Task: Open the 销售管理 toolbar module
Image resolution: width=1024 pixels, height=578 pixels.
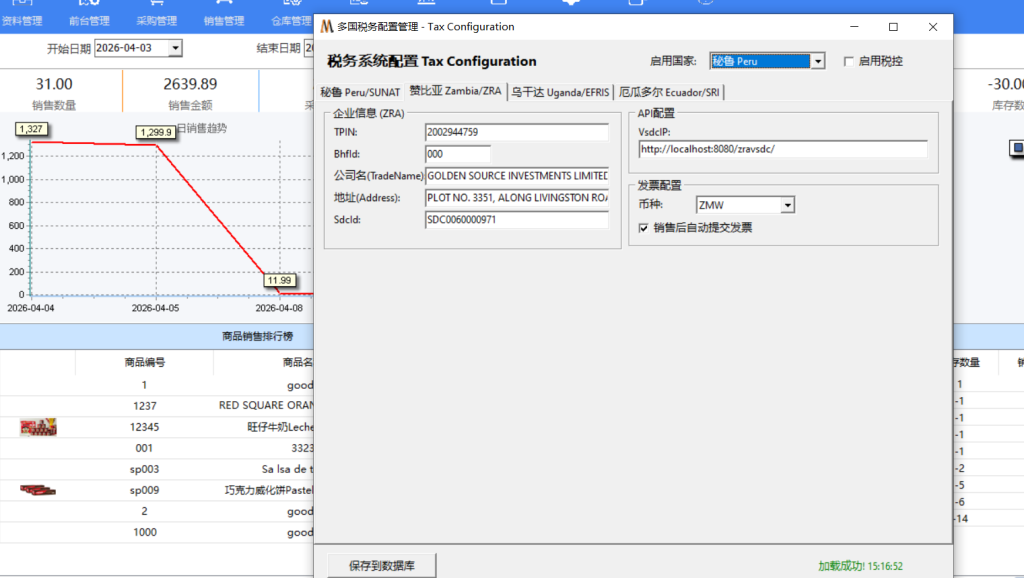Action: click(223, 14)
